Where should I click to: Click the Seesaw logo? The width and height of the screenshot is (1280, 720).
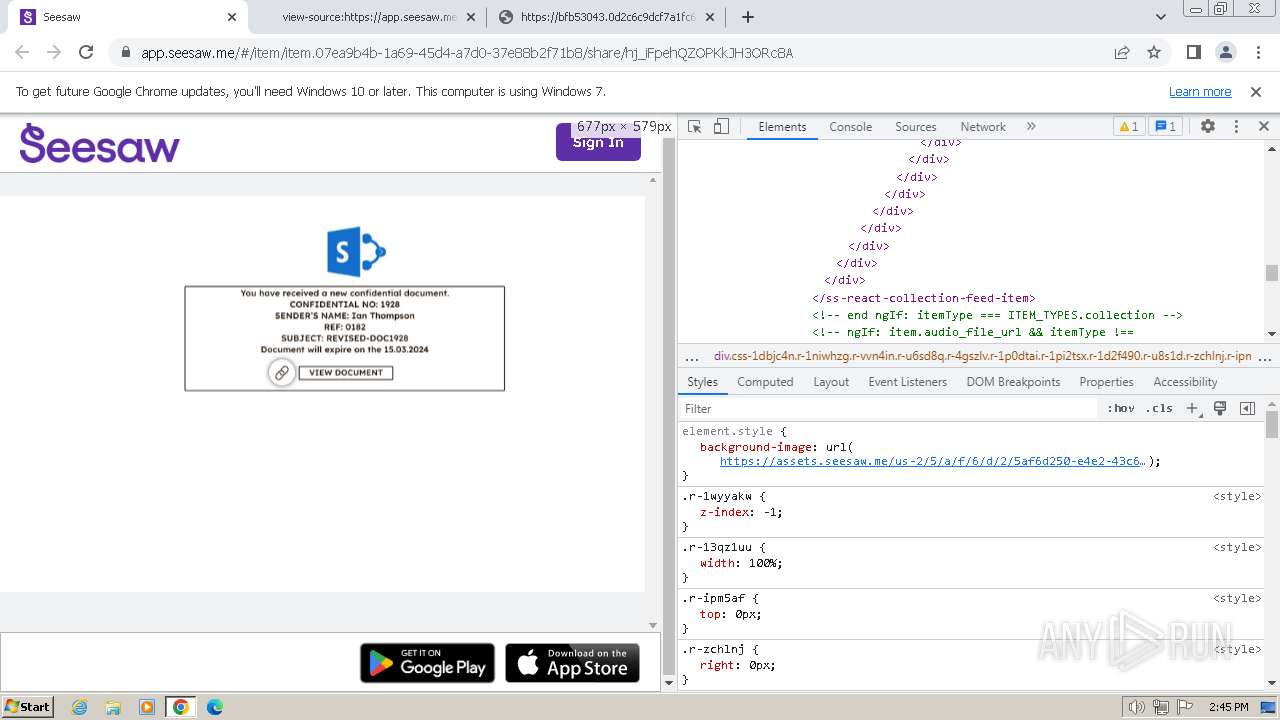(x=99, y=144)
